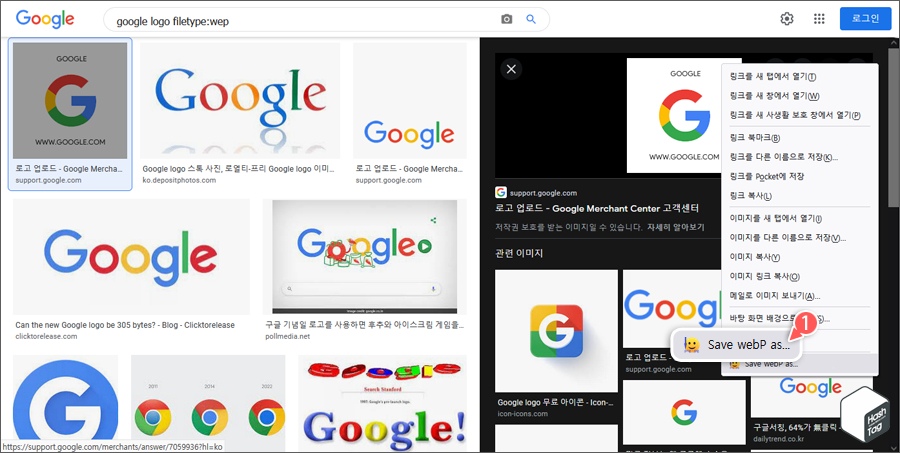Image resolution: width=900 pixels, height=453 pixels.
Task: Open settings gear icon
Action: click(x=786, y=19)
